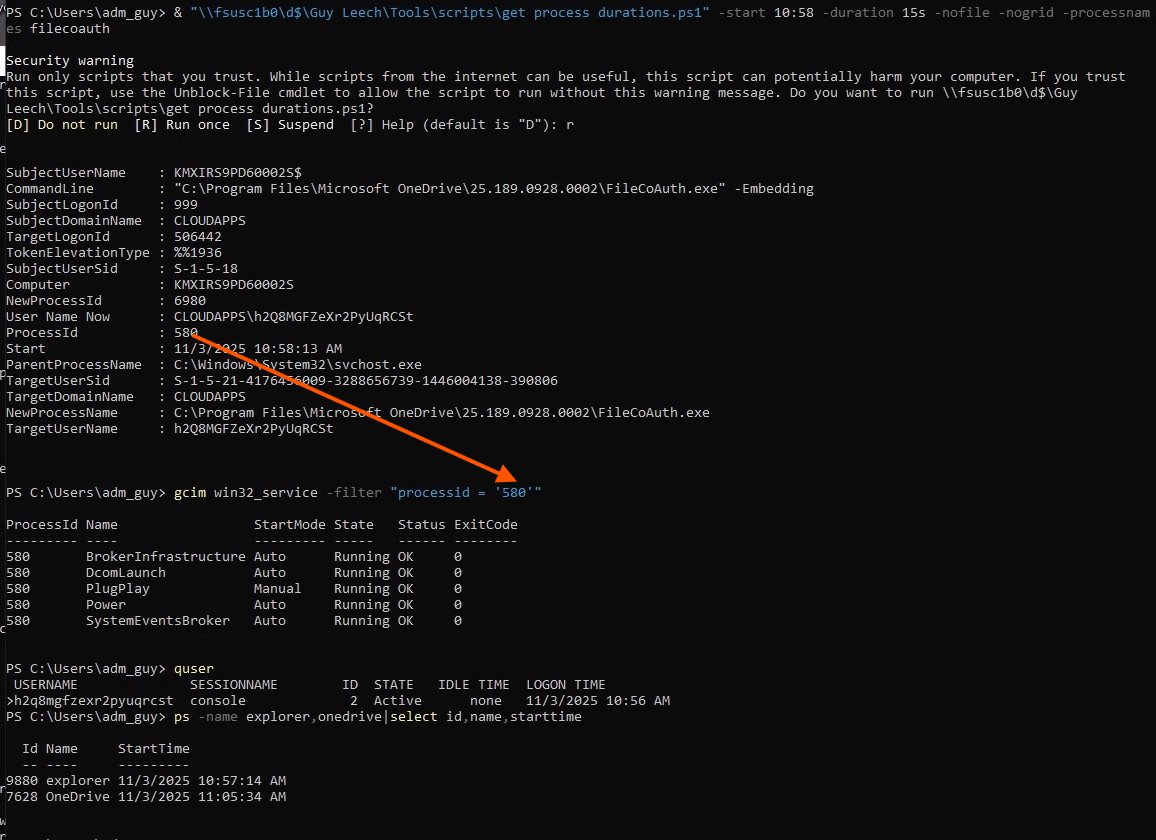Click the SystemEventsBroker service name
Viewport: 1156px width, 840px height.
(158, 621)
